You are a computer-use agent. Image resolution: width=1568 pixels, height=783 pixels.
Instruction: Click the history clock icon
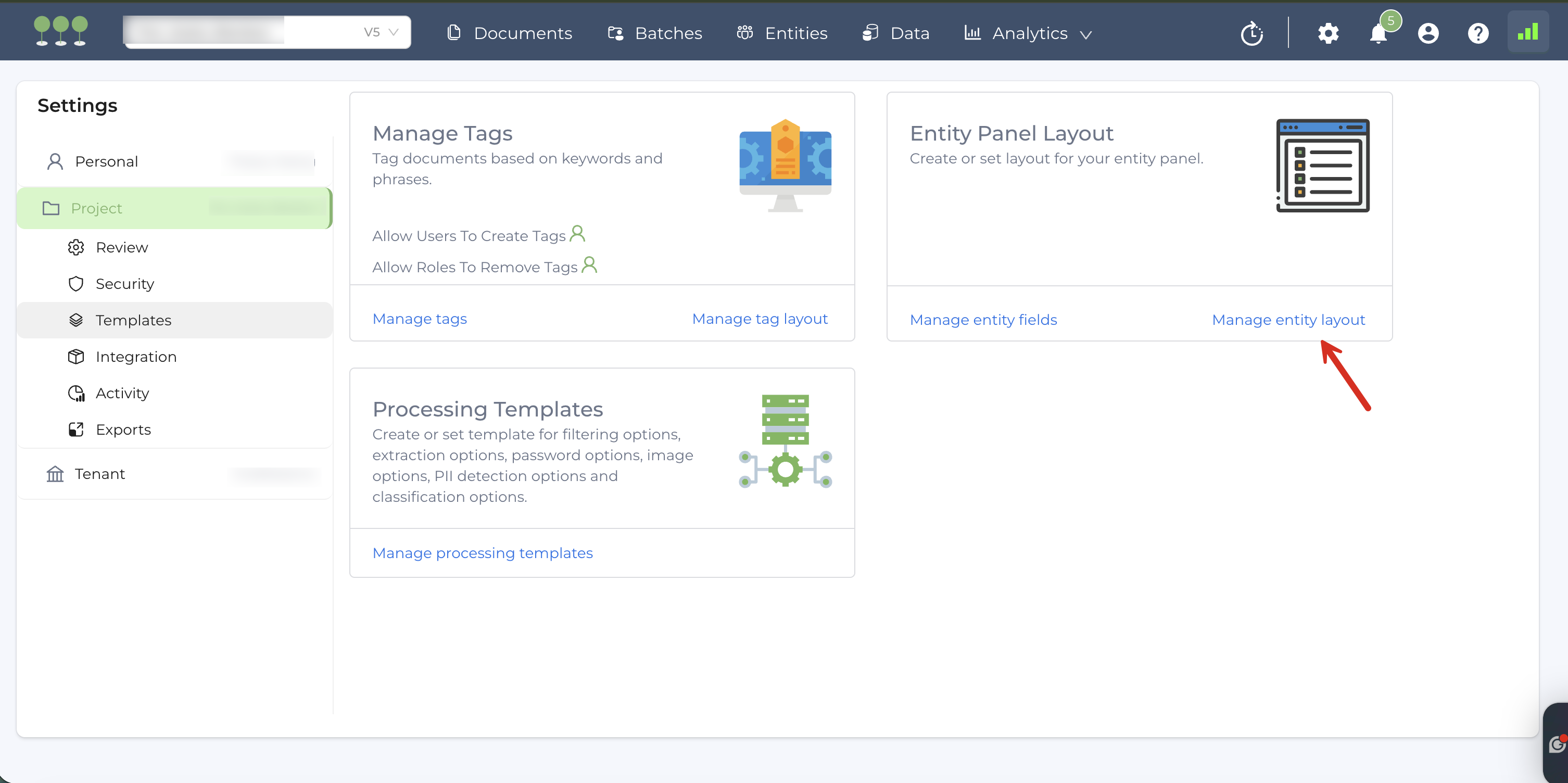click(x=1251, y=33)
